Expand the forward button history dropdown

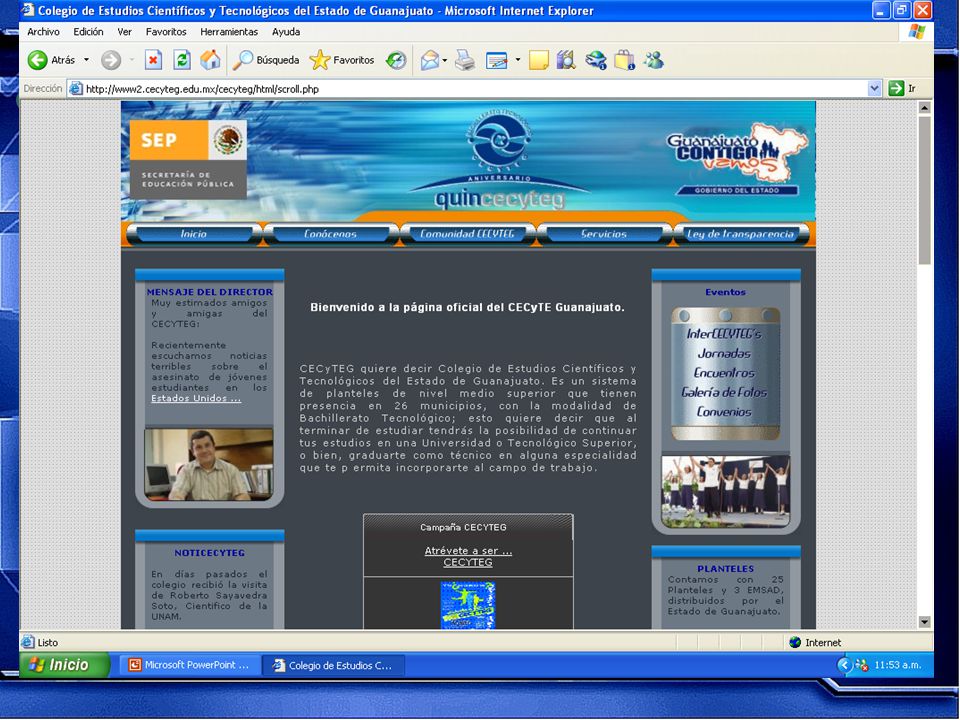tap(132, 60)
